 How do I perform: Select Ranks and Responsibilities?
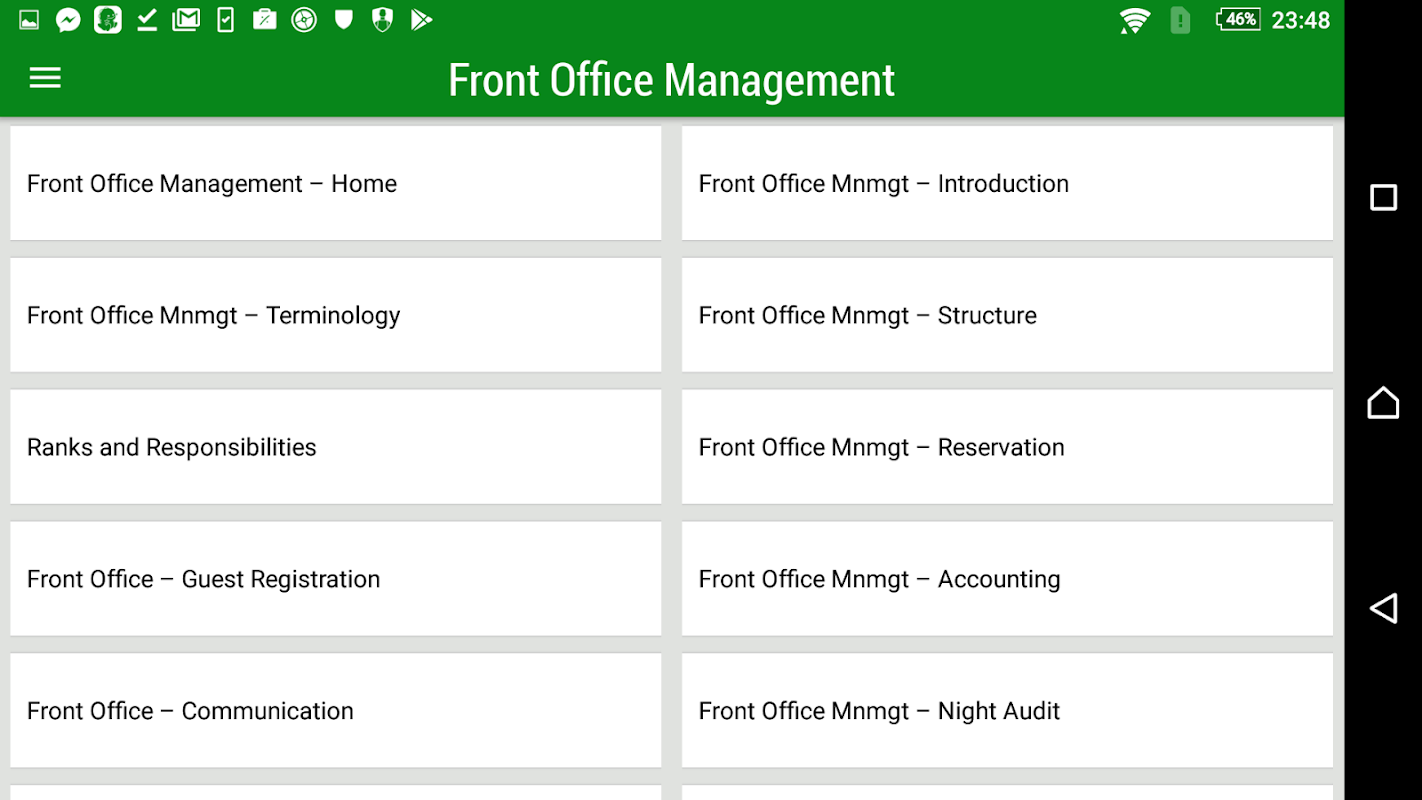(x=336, y=447)
